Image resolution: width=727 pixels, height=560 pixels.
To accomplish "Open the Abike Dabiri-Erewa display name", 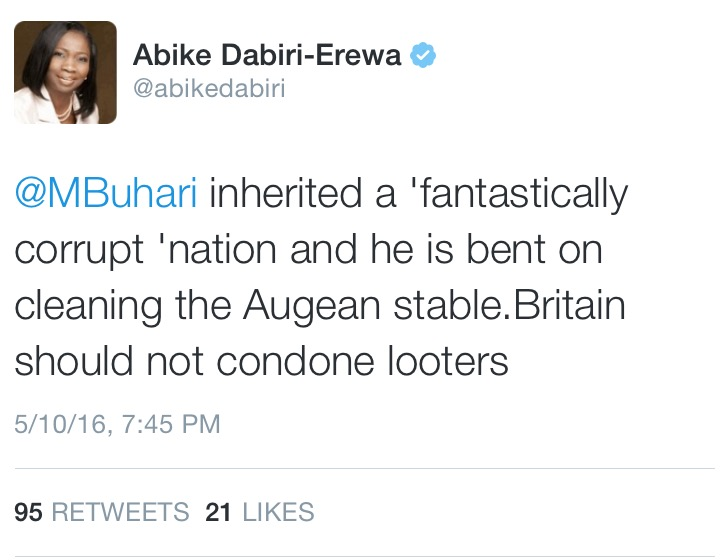I will click(267, 55).
